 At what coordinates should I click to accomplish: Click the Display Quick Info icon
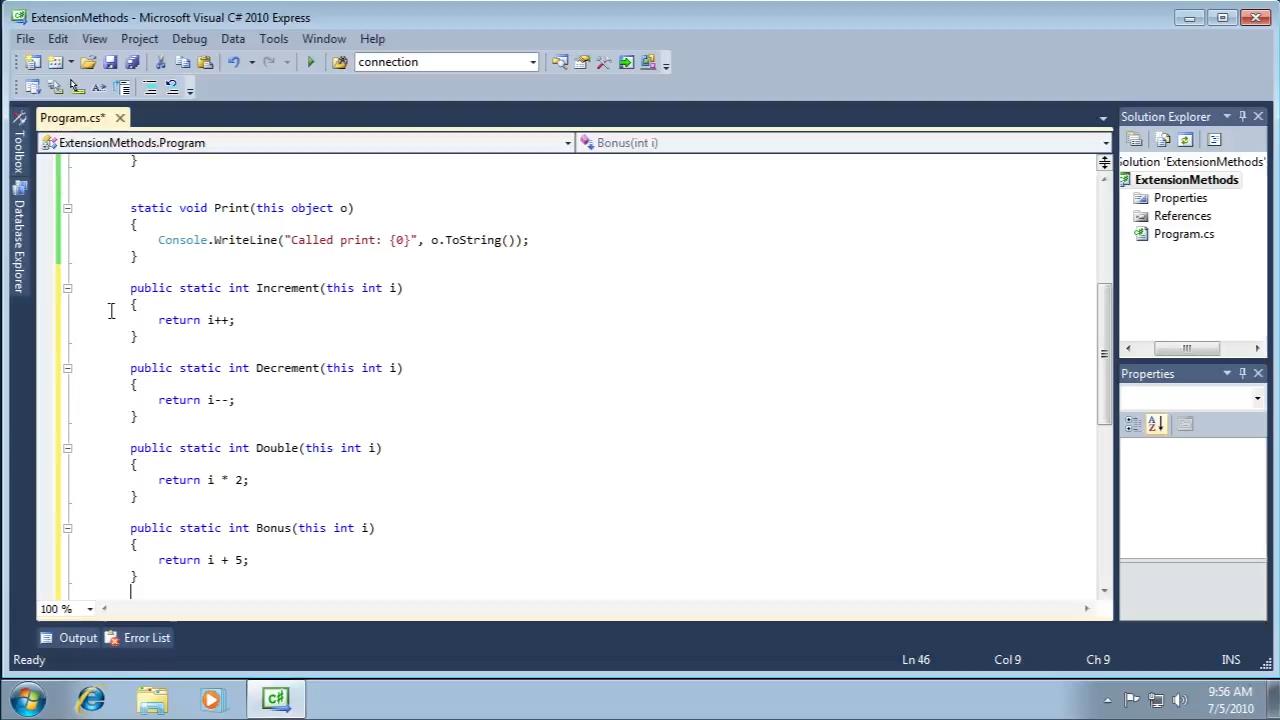(77, 88)
